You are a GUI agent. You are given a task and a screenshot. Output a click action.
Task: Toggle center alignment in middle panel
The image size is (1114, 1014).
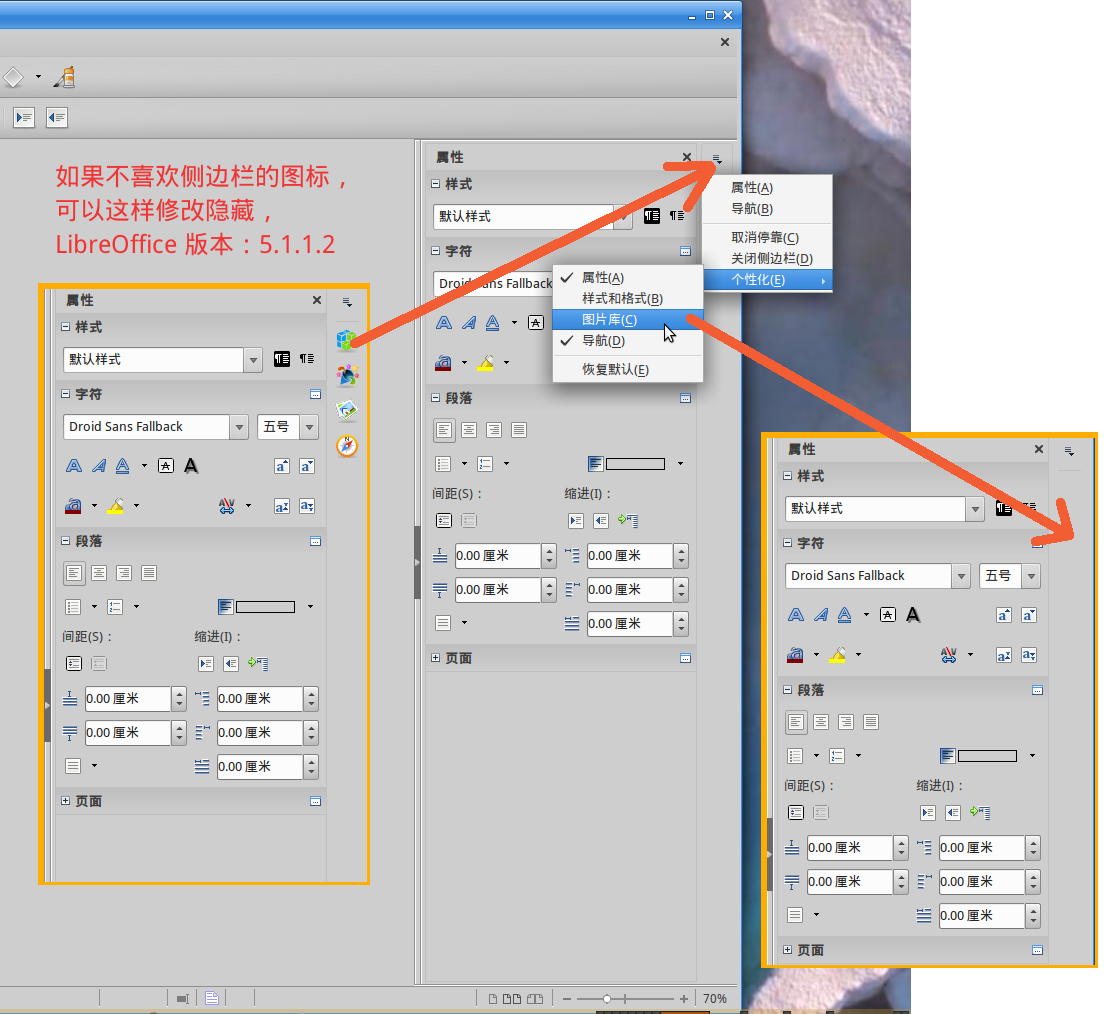tap(469, 430)
